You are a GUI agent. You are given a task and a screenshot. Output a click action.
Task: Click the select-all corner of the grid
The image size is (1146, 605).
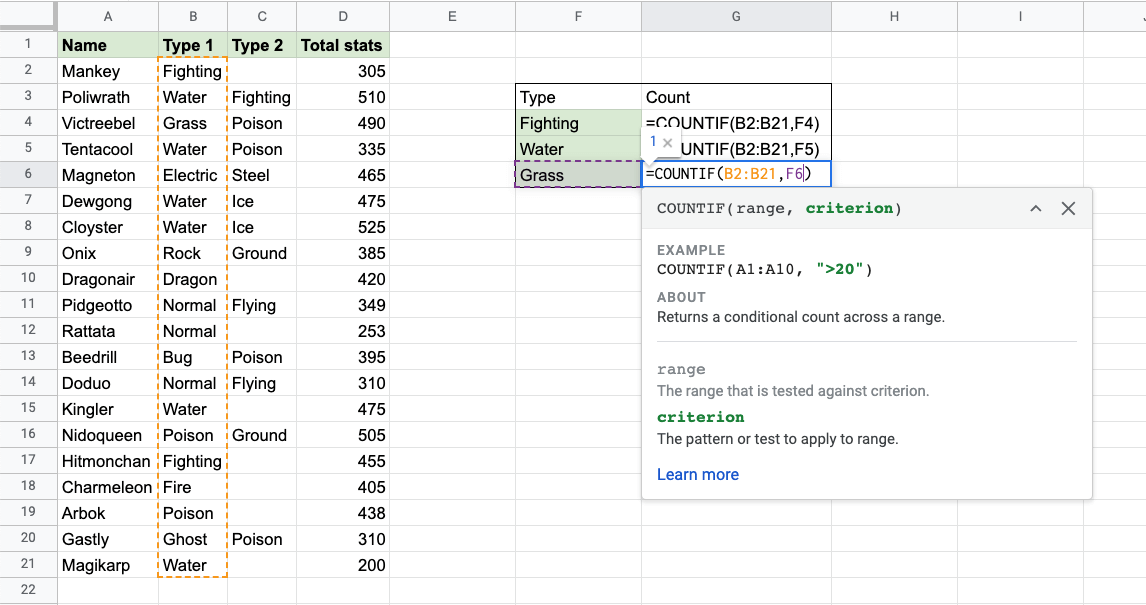pyautogui.click(x=28, y=15)
